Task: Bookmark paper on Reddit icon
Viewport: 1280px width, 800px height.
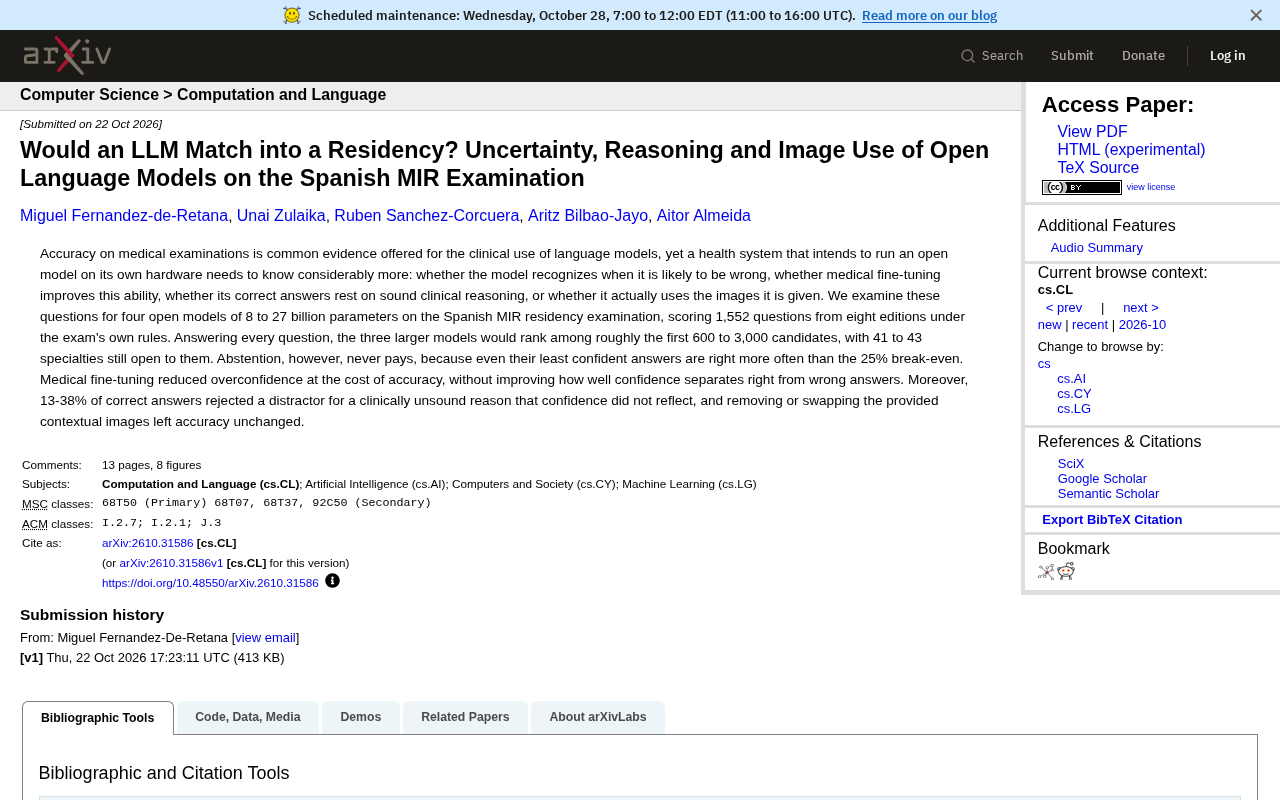Action: pos(1066,571)
